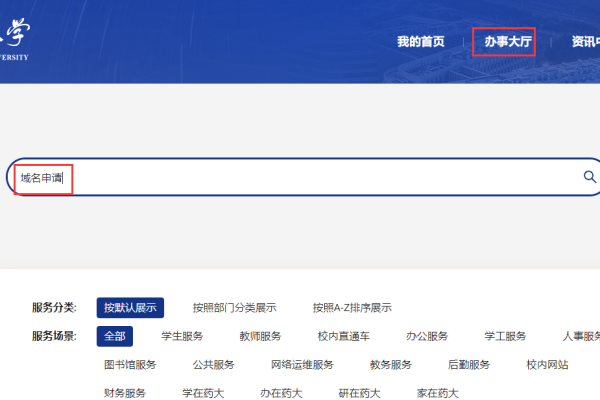Open 办事大厅 navigation item
The width and height of the screenshot is (600, 400).
508,41
